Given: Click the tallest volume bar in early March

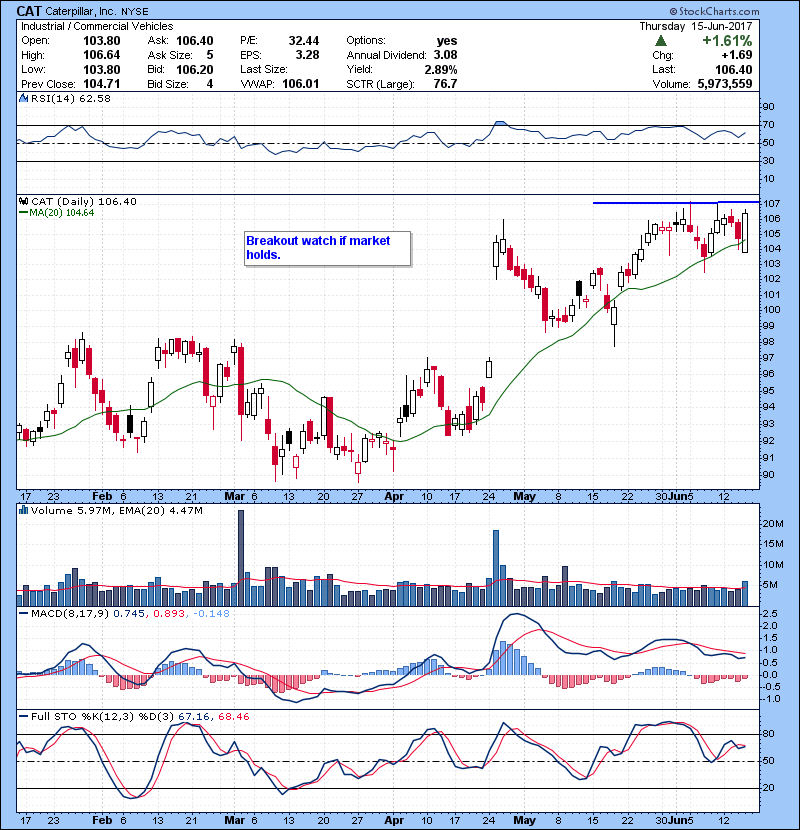Looking at the screenshot, I should (x=241, y=558).
